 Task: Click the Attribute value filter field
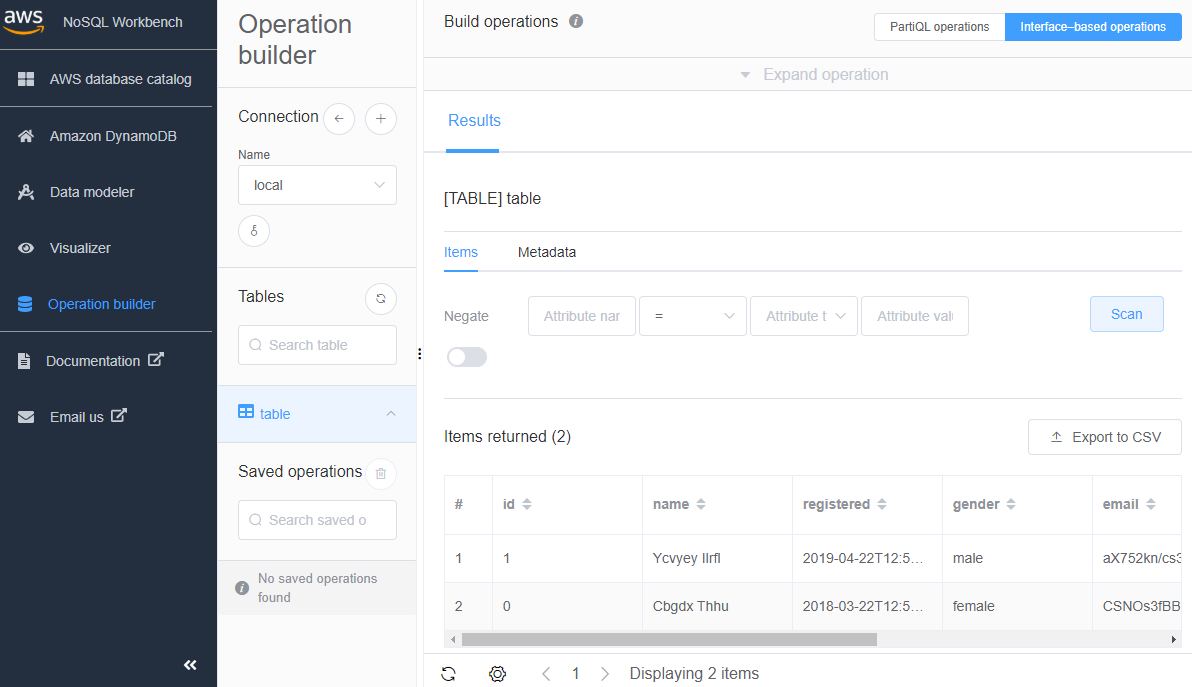point(915,316)
